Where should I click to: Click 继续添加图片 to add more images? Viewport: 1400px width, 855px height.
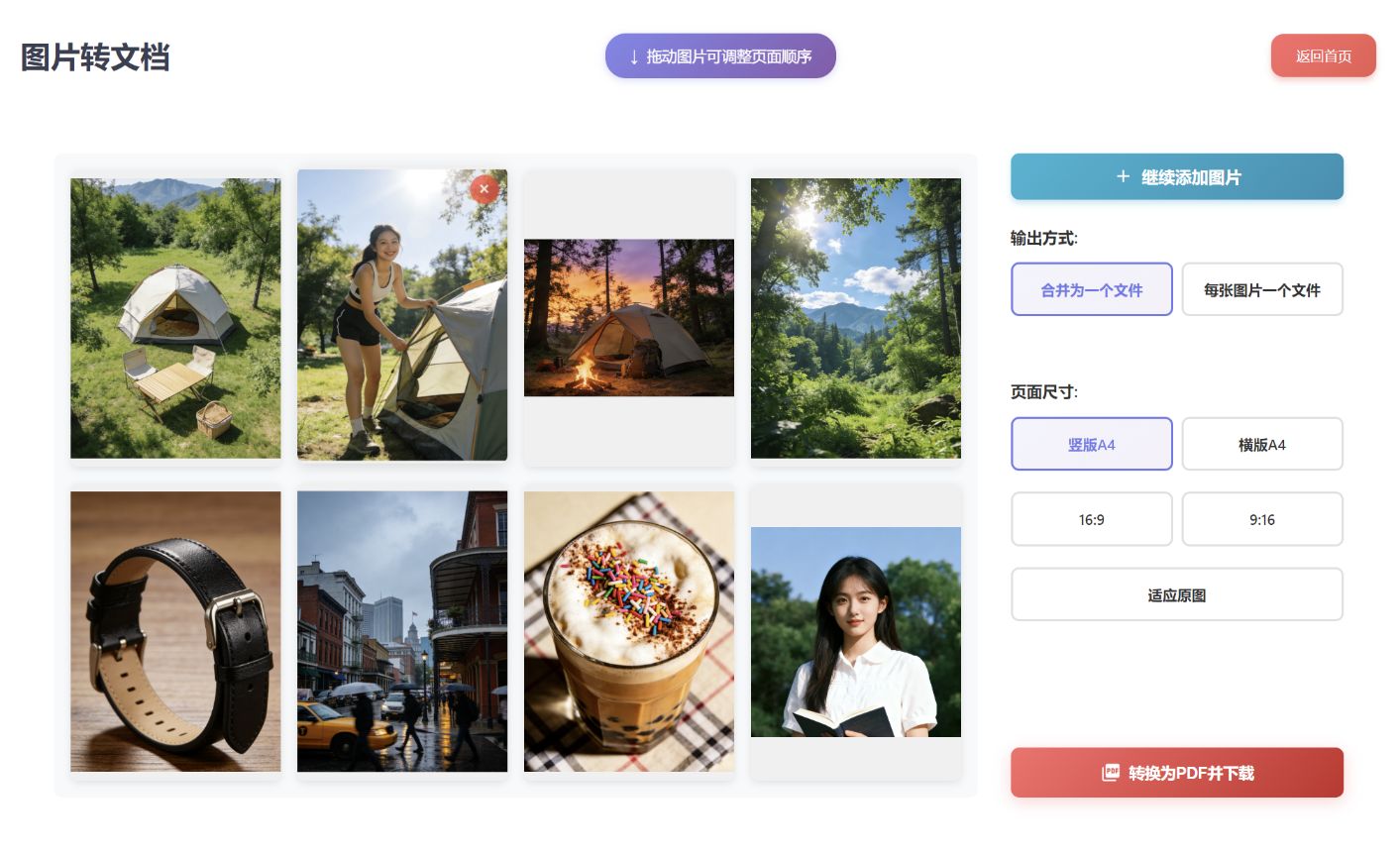pos(1176,176)
